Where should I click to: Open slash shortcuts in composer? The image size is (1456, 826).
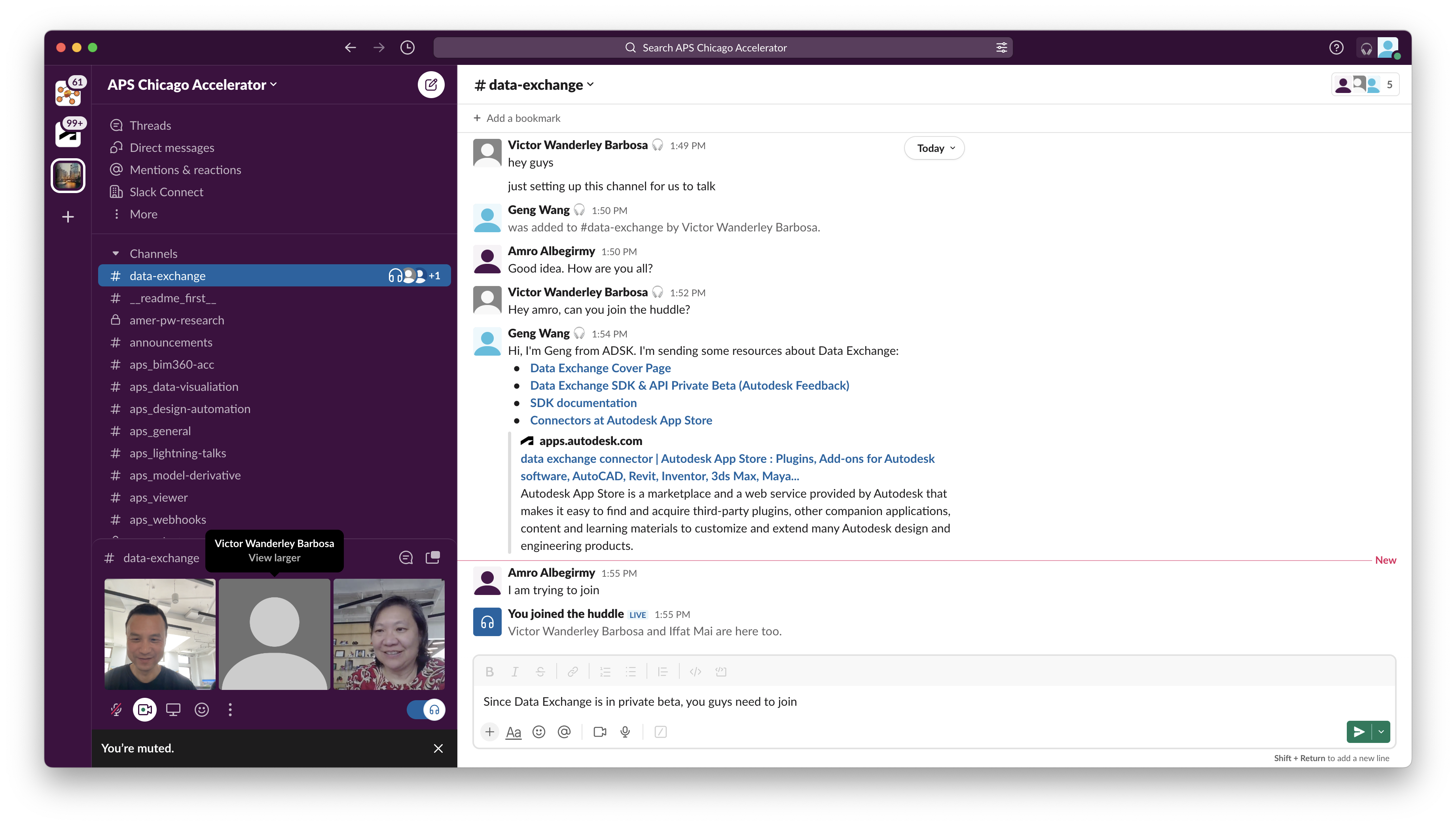[660, 732]
